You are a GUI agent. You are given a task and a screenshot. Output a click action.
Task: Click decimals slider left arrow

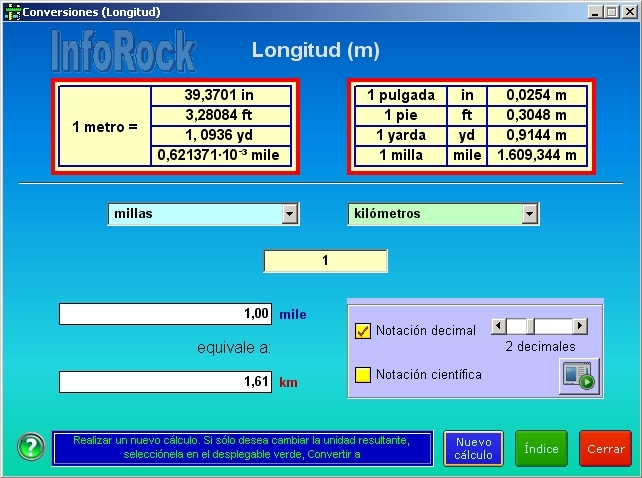[x=498, y=326]
